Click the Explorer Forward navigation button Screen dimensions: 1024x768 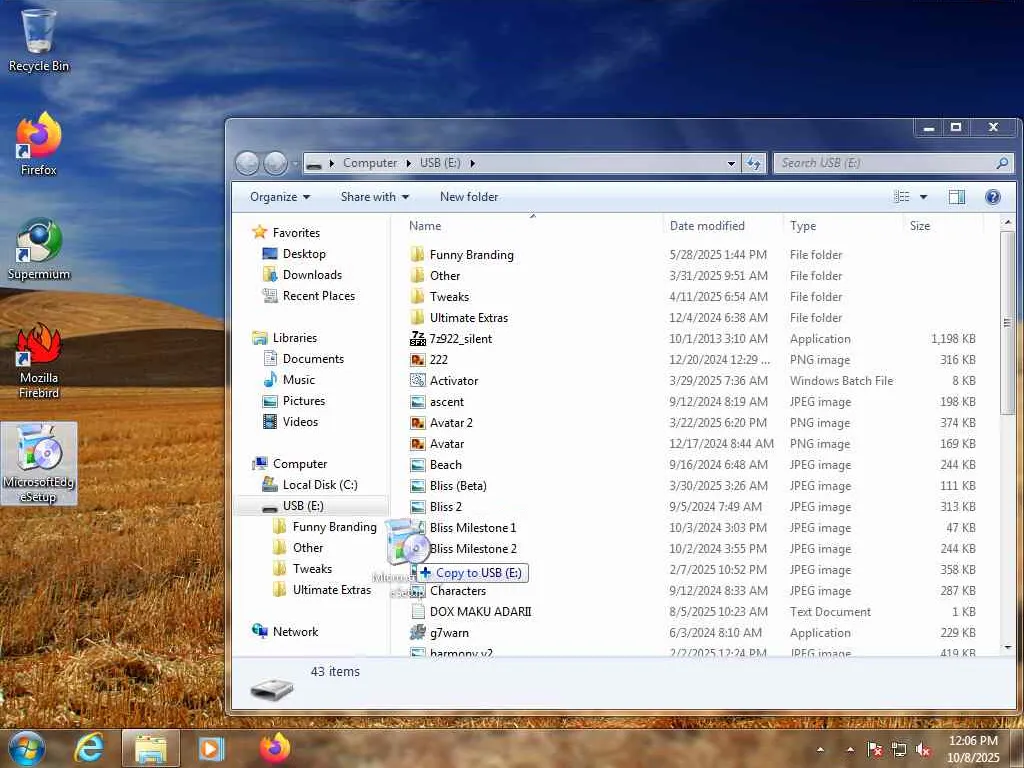click(x=276, y=163)
